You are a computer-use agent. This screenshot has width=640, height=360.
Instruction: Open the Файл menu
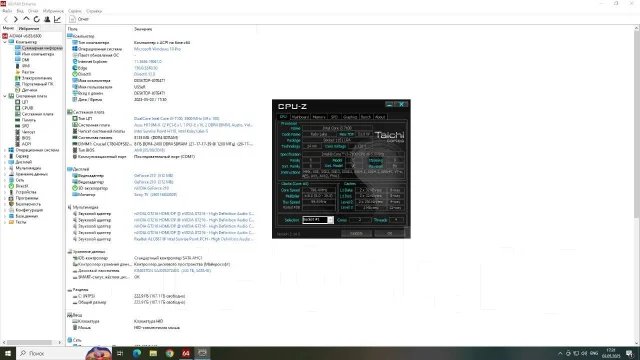click(7, 11)
